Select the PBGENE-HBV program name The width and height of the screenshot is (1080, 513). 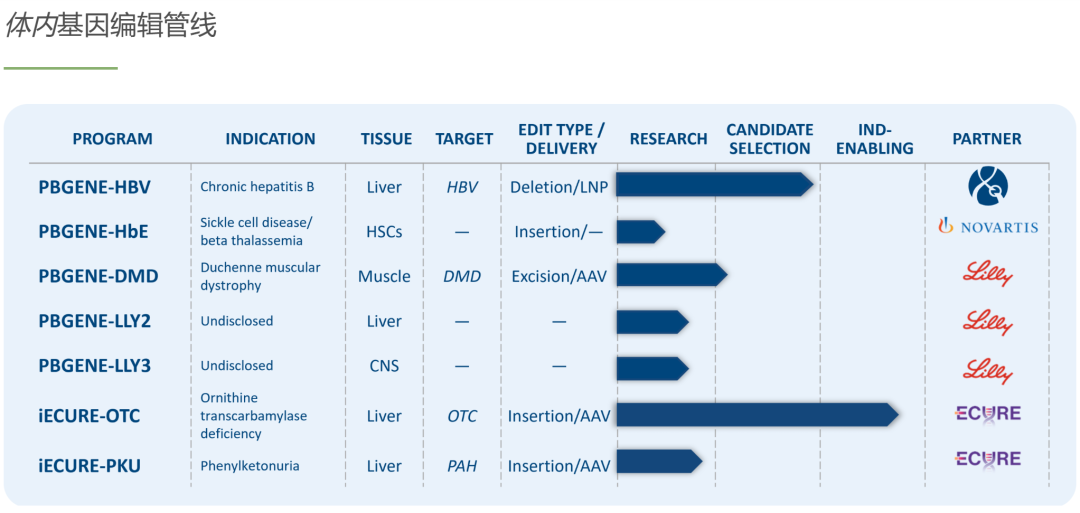[x=93, y=187]
